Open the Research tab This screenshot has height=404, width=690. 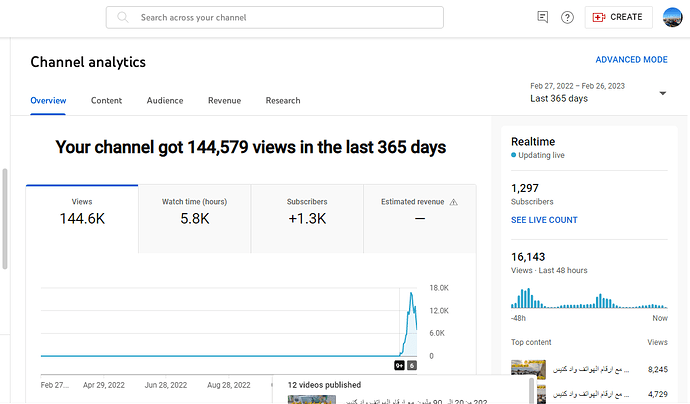pos(283,100)
